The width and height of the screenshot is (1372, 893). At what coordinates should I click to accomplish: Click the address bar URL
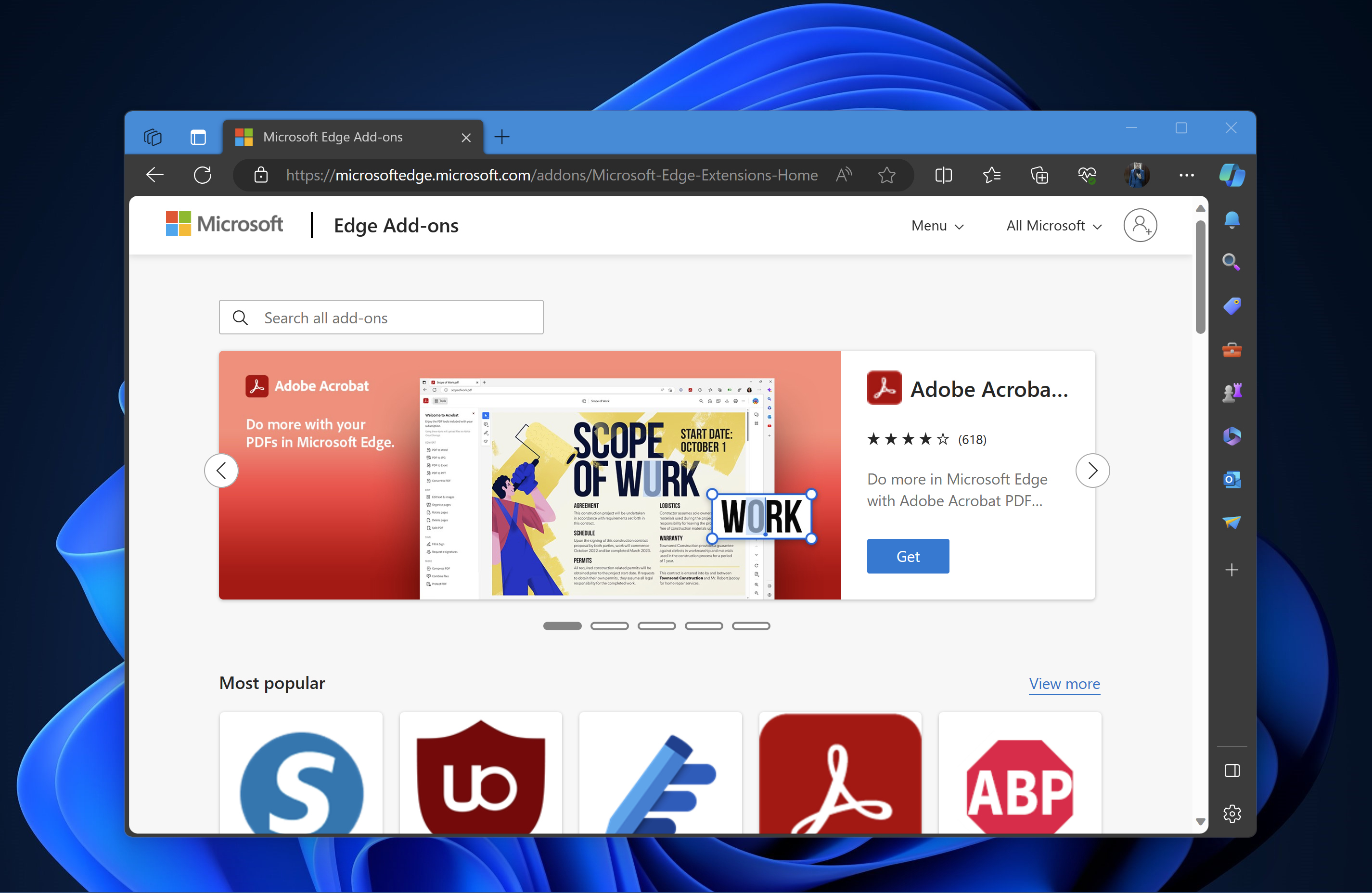pyautogui.click(x=551, y=175)
